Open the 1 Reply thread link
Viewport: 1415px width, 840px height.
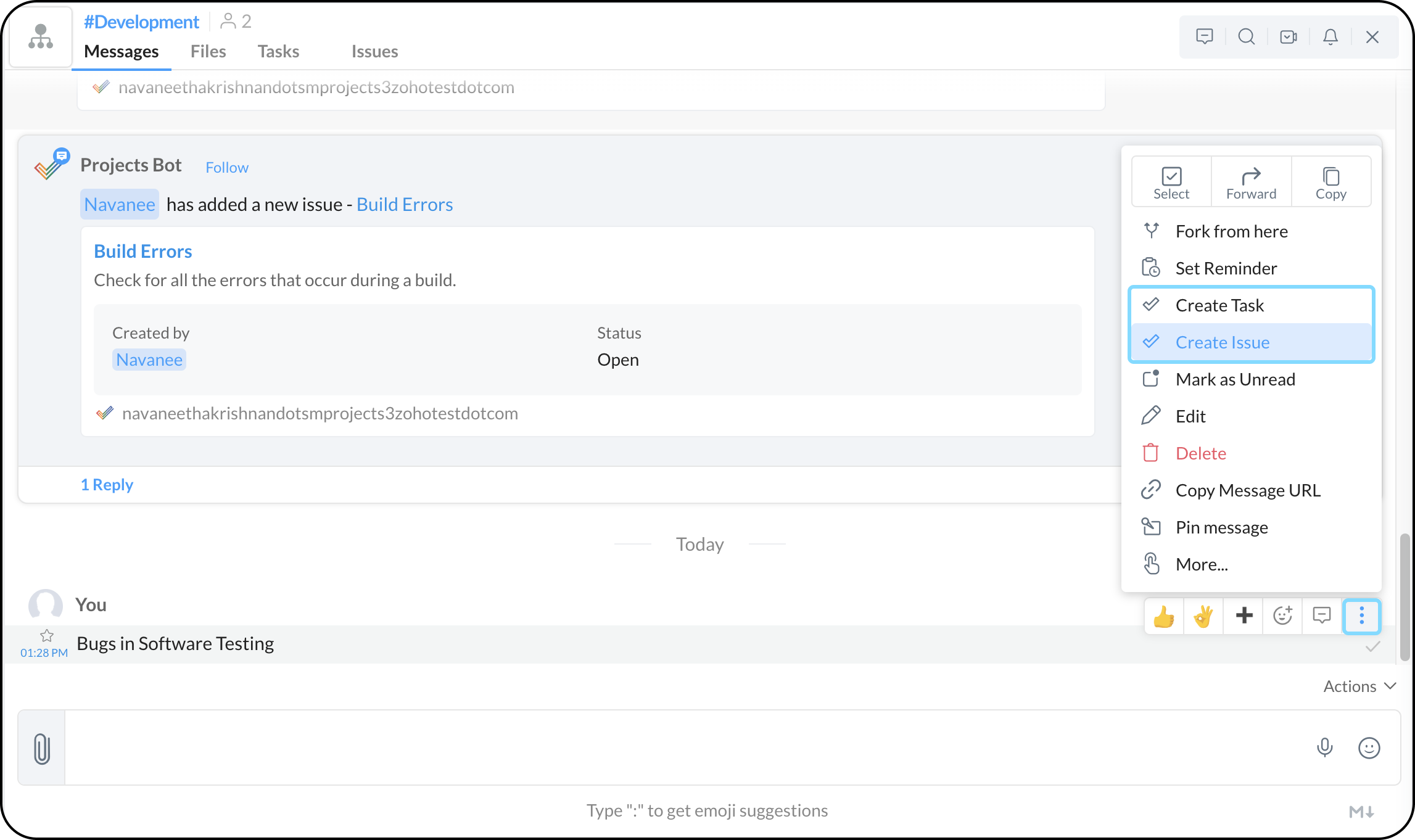[x=107, y=485]
